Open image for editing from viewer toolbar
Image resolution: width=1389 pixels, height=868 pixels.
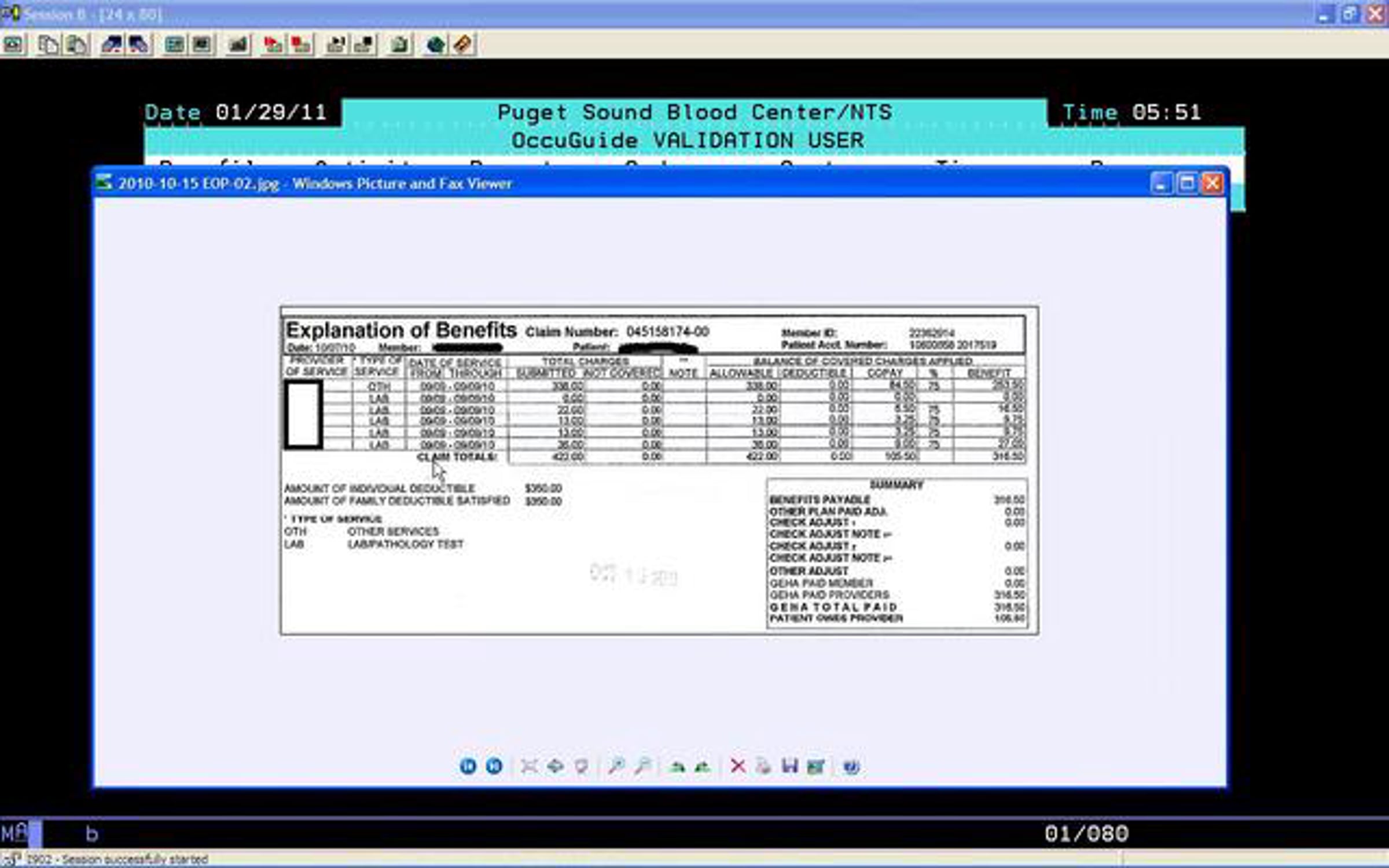pyautogui.click(x=815, y=766)
